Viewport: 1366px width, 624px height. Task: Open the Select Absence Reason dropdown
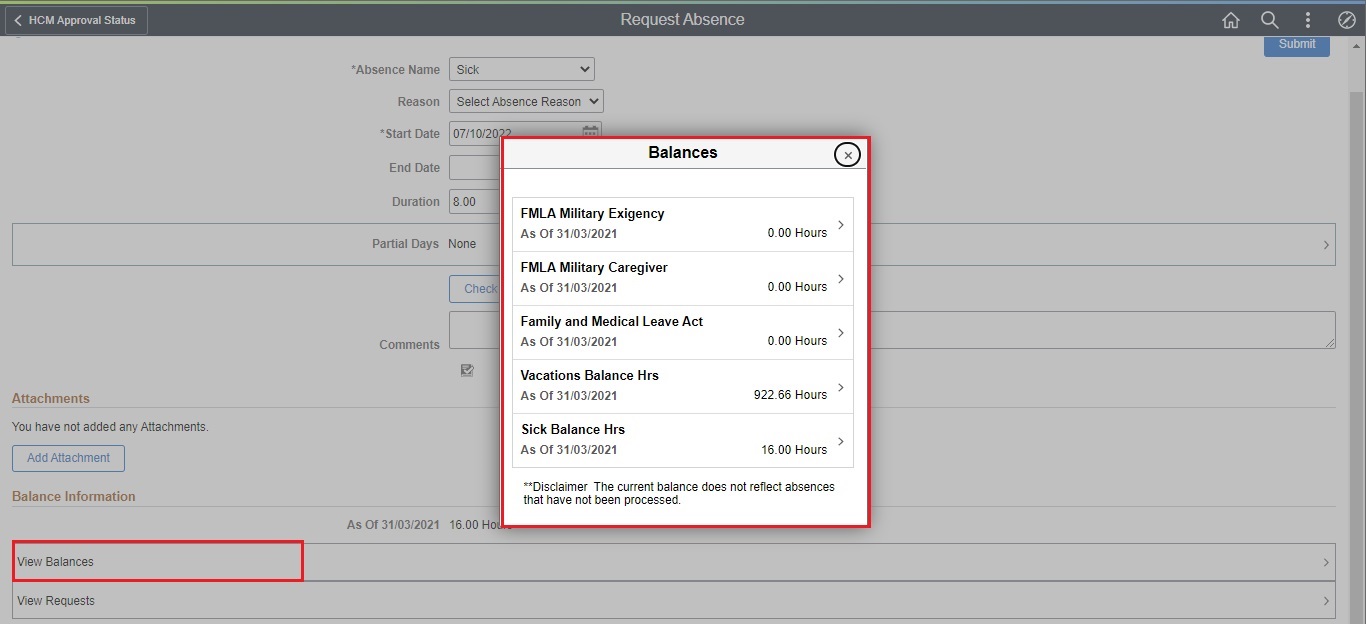point(525,101)
